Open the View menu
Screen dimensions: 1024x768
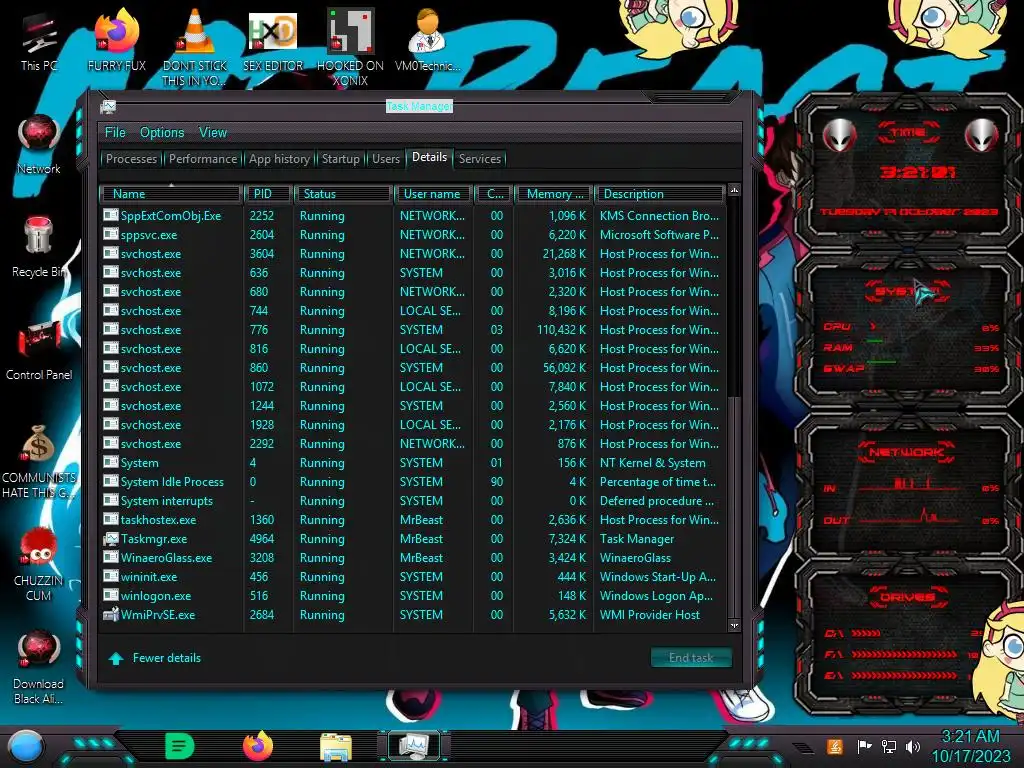tap(213, 133)
